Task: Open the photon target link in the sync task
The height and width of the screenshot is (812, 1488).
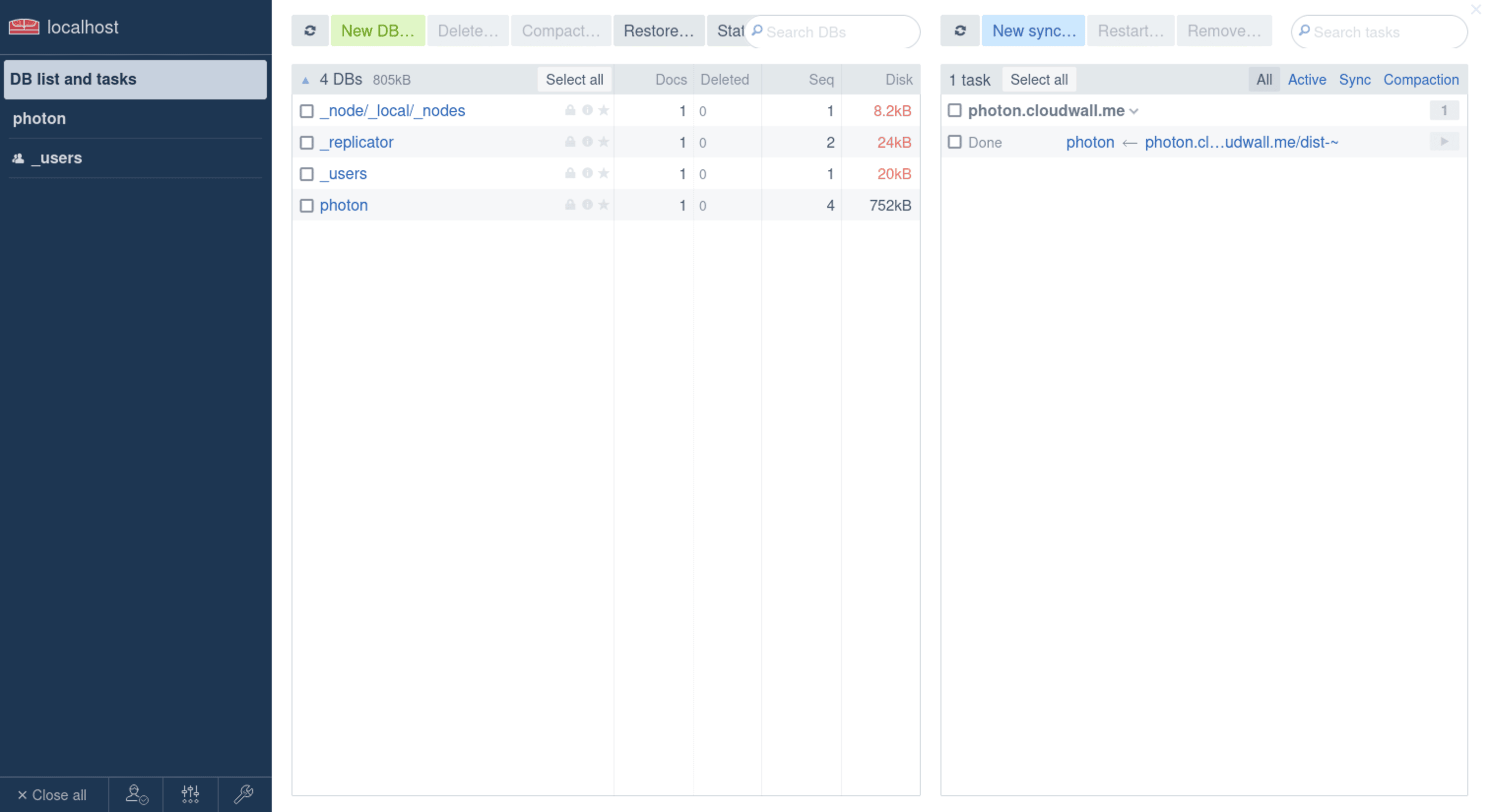Action: tap(1090, 142)
